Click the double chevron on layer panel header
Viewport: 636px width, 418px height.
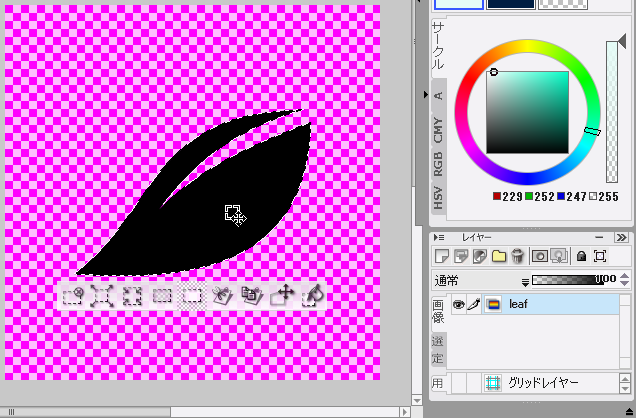622,237
